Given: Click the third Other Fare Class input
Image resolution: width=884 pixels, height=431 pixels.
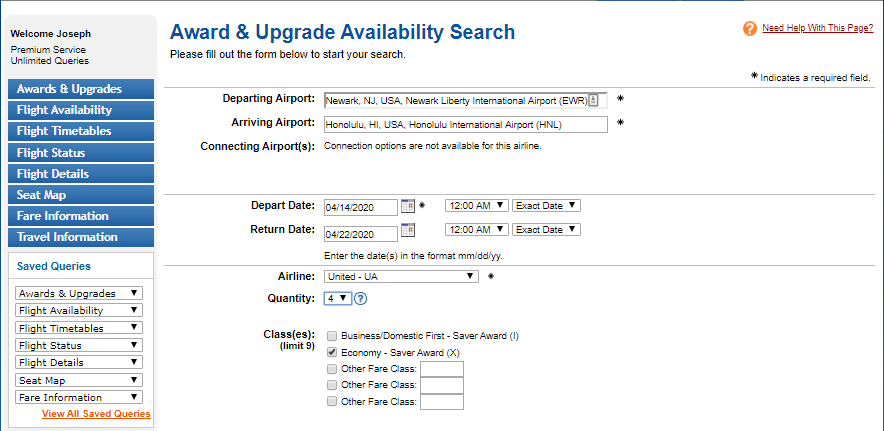Looking at the screenshot, I should click(x=442, y=402).
